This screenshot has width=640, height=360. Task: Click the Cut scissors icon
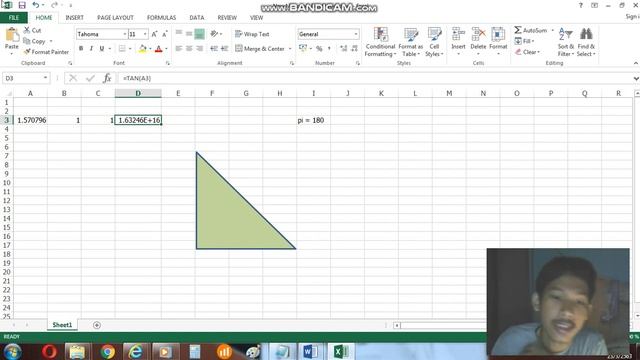click(x=27, y=30)
